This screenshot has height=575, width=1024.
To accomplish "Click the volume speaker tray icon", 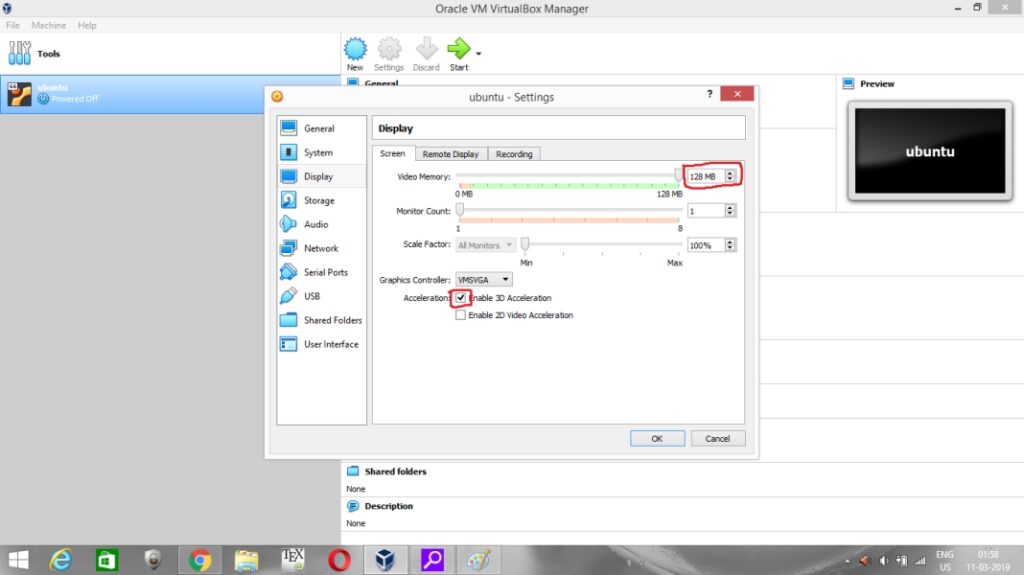I will click(884, 561).
